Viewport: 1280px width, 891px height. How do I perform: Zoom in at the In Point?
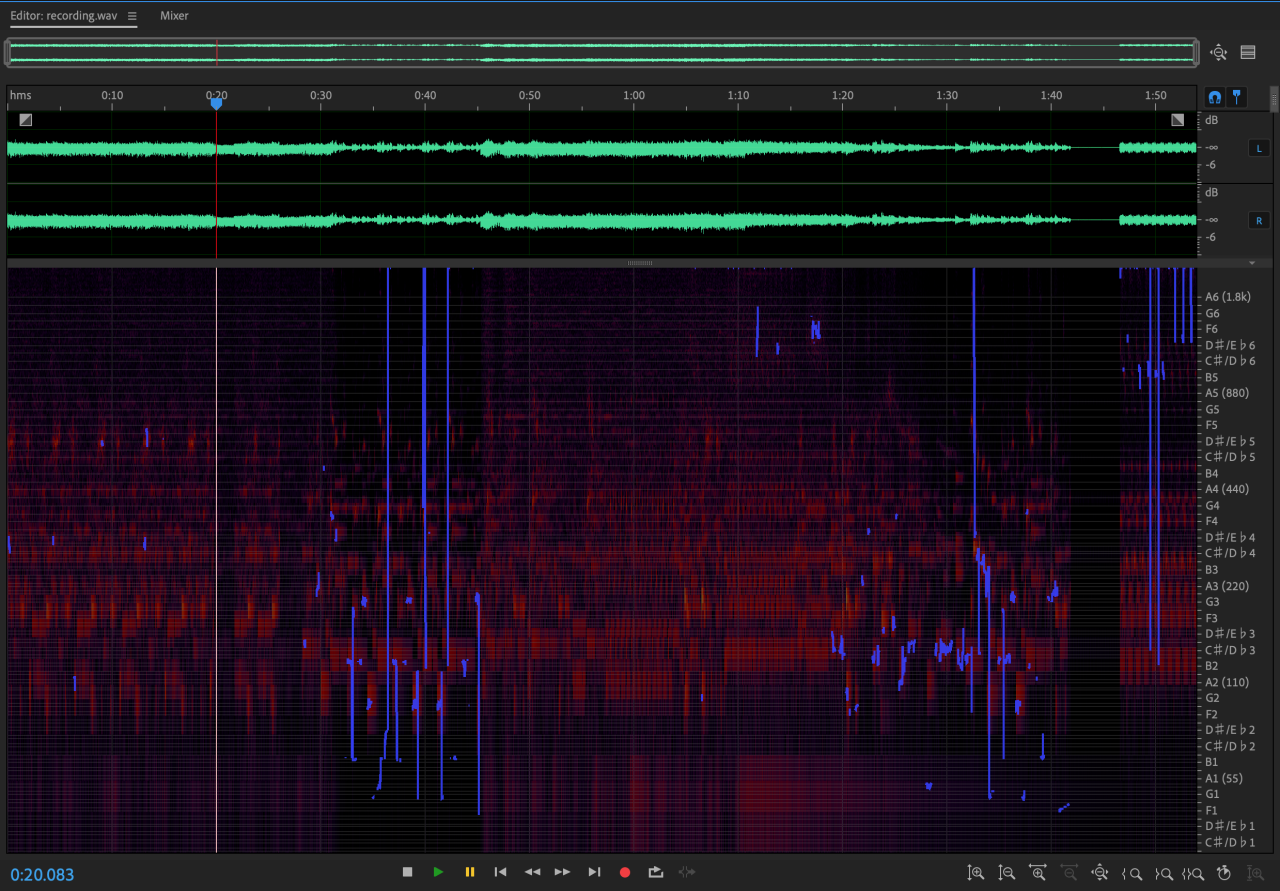tap(1132, 873)
